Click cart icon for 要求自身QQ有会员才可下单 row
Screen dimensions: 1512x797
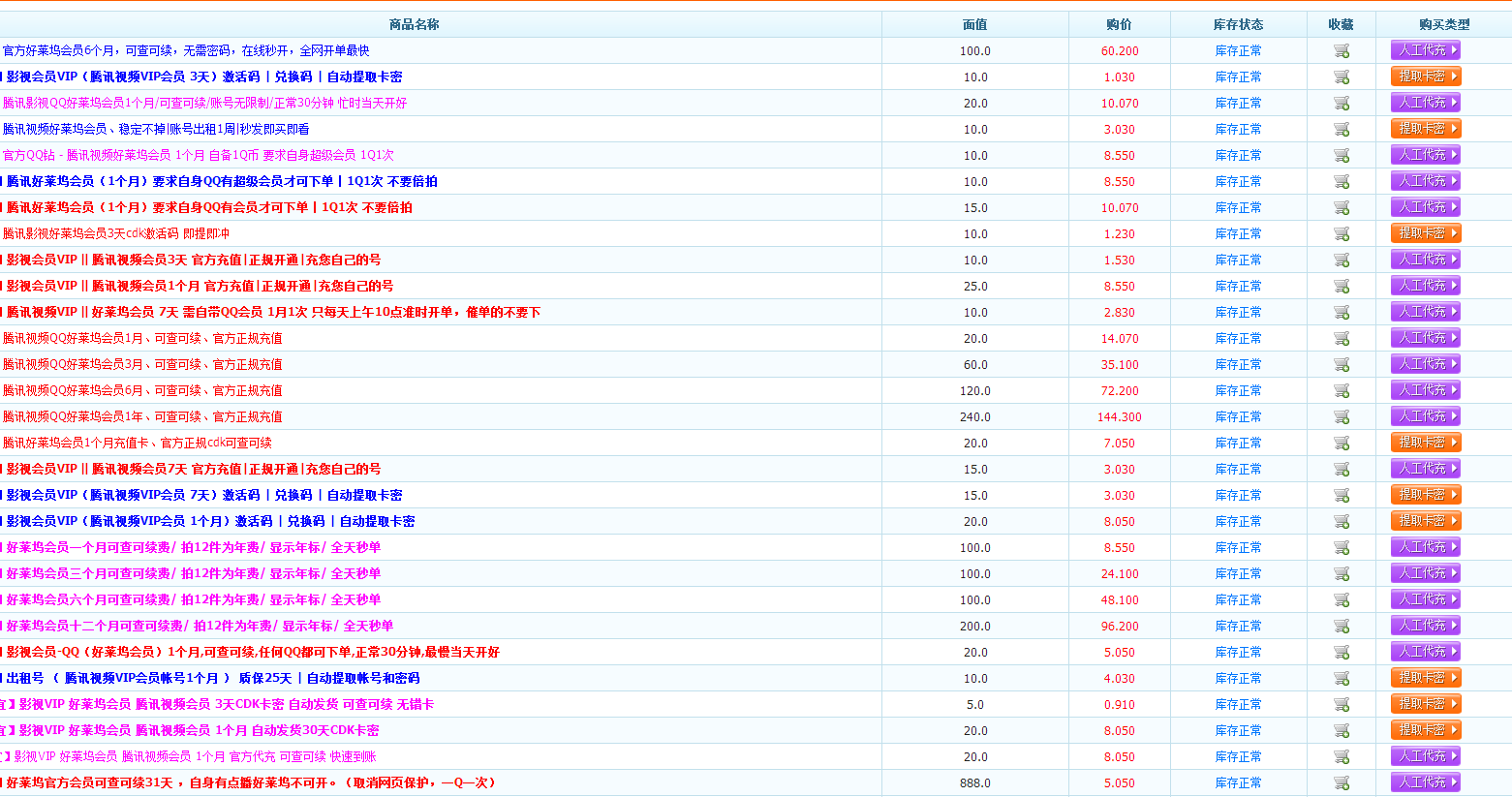(1342, 207)
